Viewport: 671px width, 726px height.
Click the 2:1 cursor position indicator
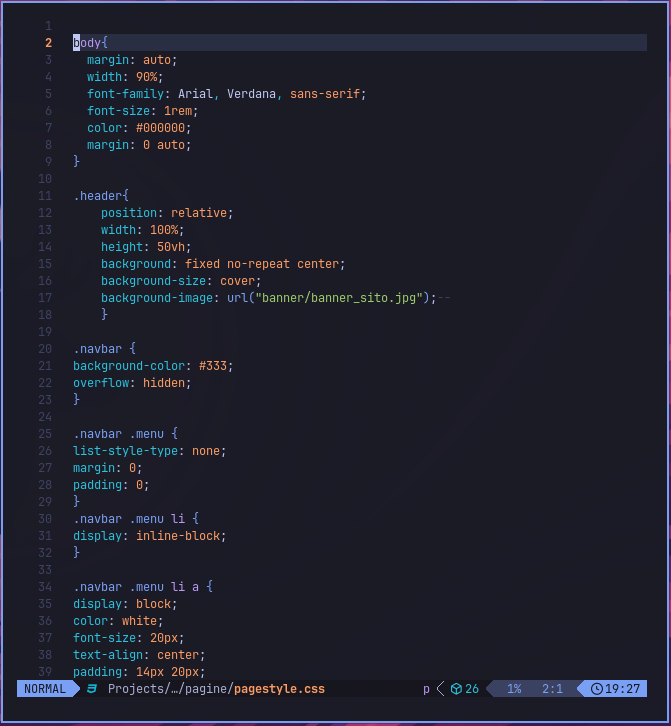point(552,688)
